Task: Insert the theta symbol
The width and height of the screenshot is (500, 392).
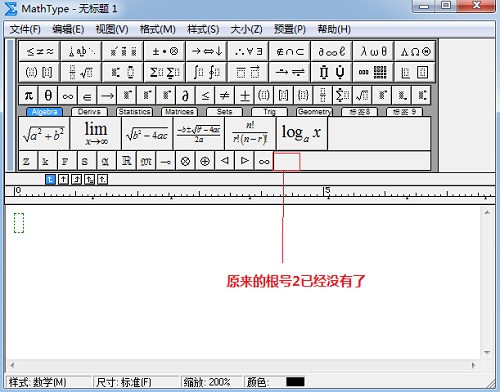Action: pos(48,96)
